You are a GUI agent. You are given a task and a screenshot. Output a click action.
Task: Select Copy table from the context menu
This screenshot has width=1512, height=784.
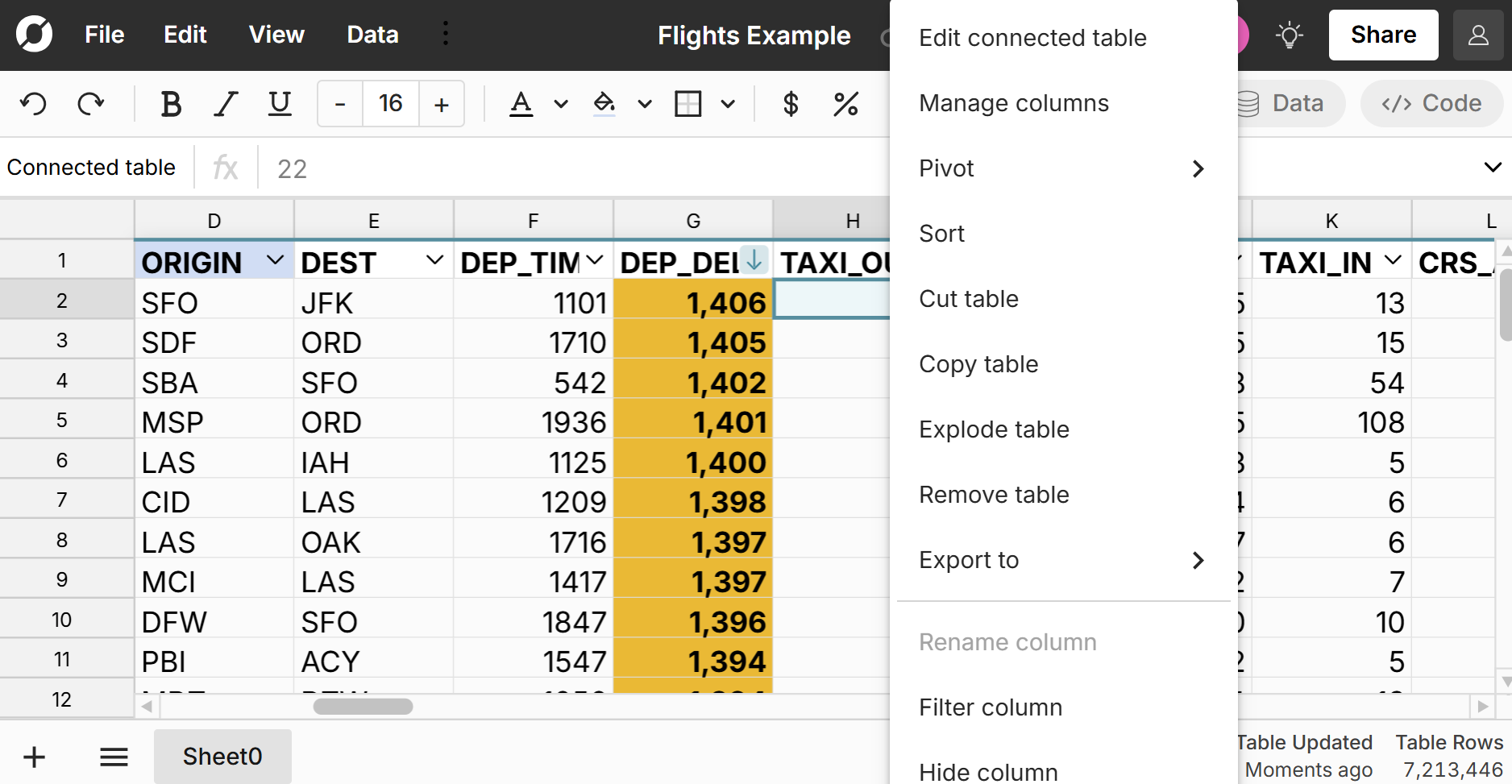(x=978, y=363)
